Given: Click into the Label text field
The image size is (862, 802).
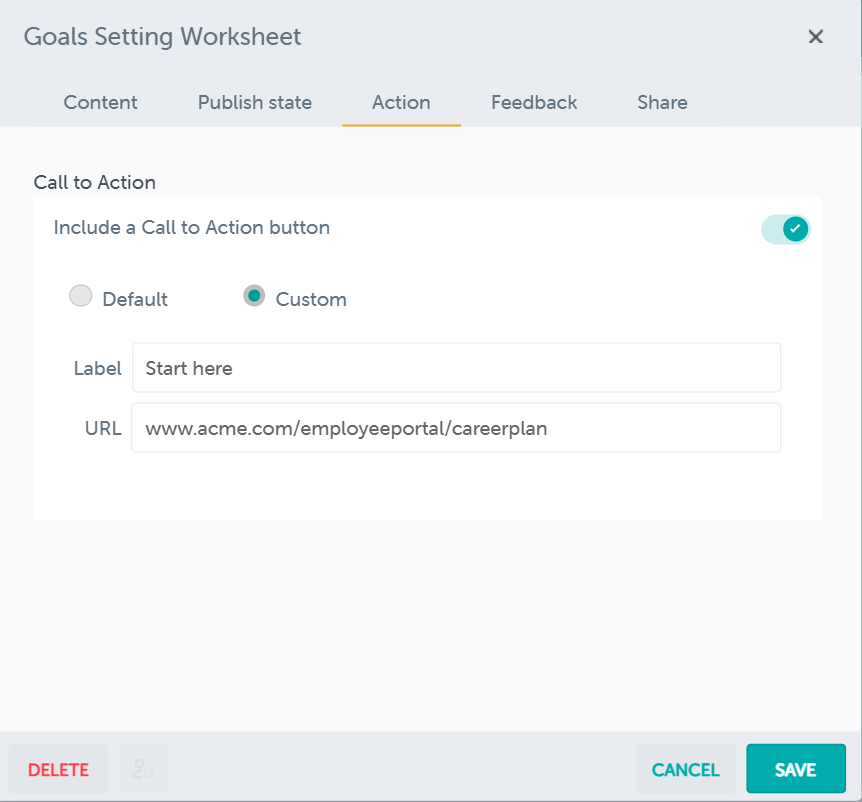Looking at the screenshot, I should [x=456, y=368].
